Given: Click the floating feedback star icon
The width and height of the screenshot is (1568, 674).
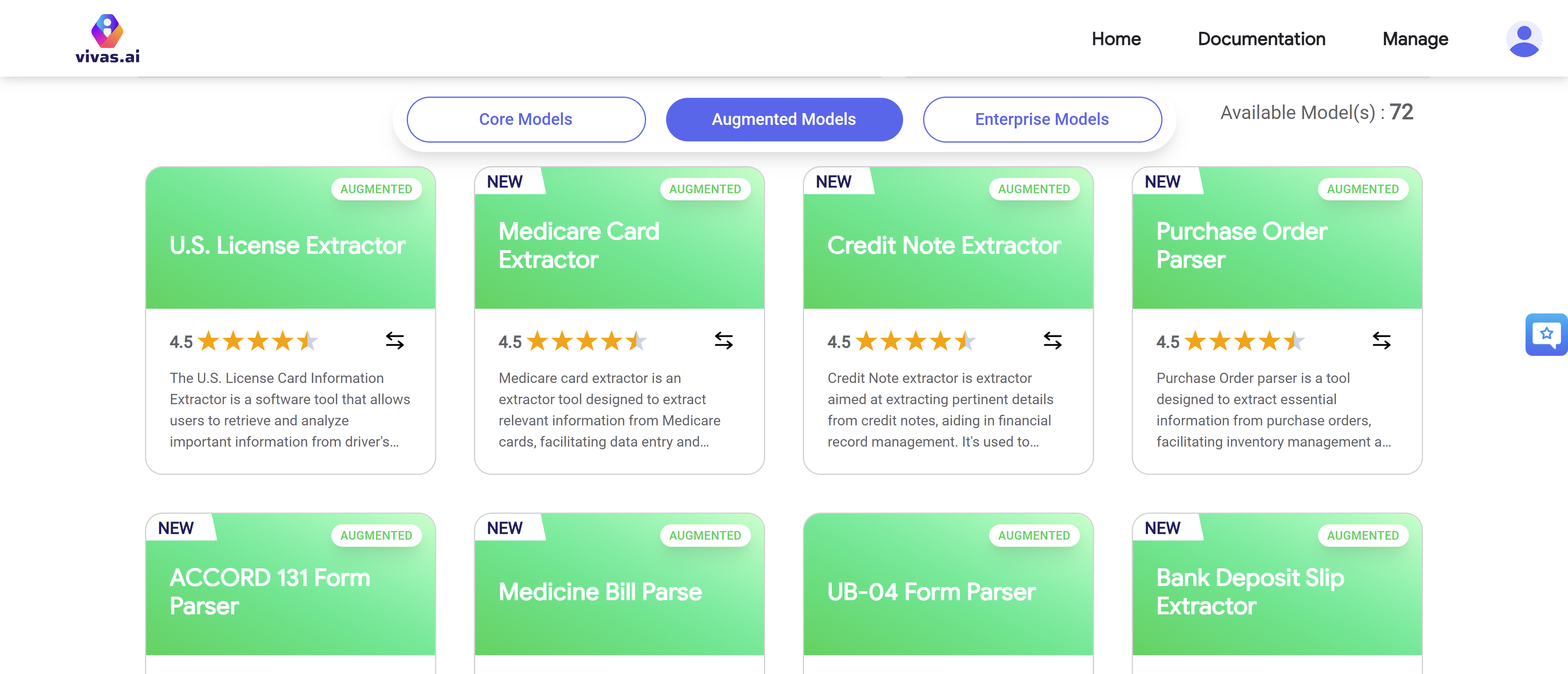Looking at the screenshot, I should (1546, 334).
